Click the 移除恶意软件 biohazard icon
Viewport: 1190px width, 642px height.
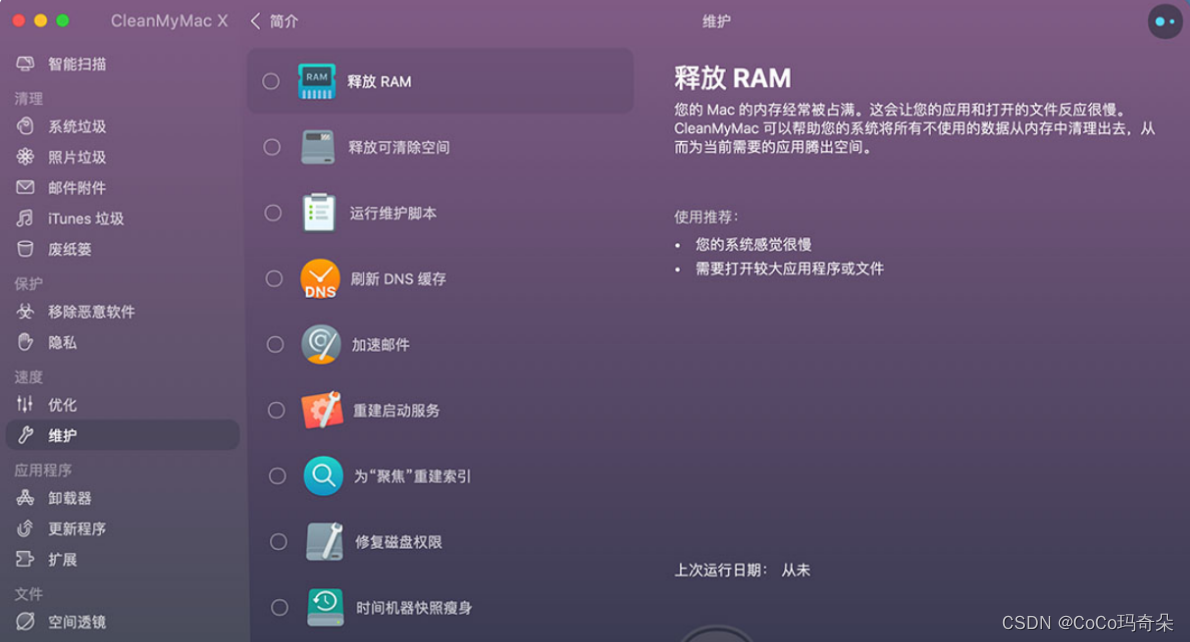[25, 311]
